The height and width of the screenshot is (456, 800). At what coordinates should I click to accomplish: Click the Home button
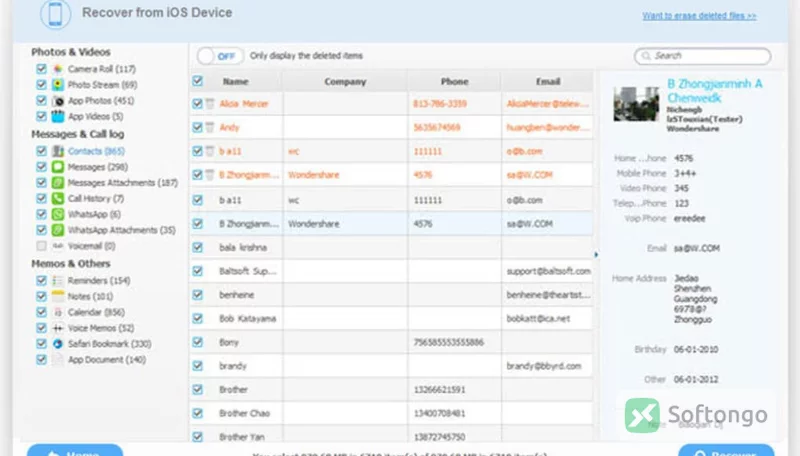point(75,450)
